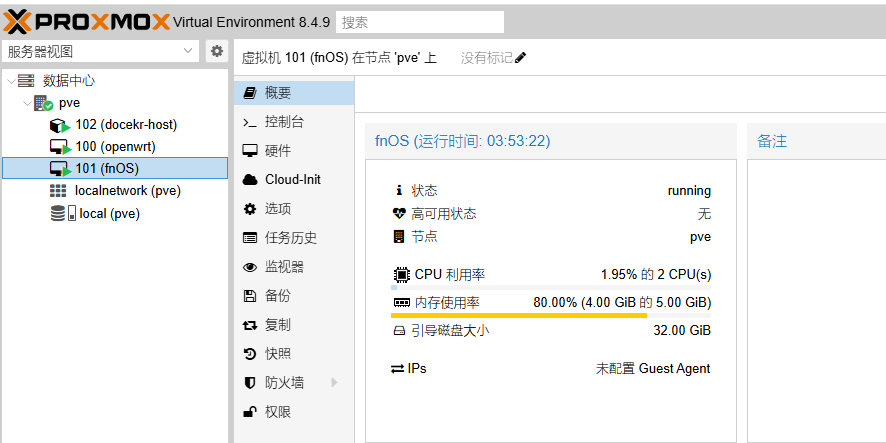Collapse the 数据中心 tree node

click(x=11, y=81)
